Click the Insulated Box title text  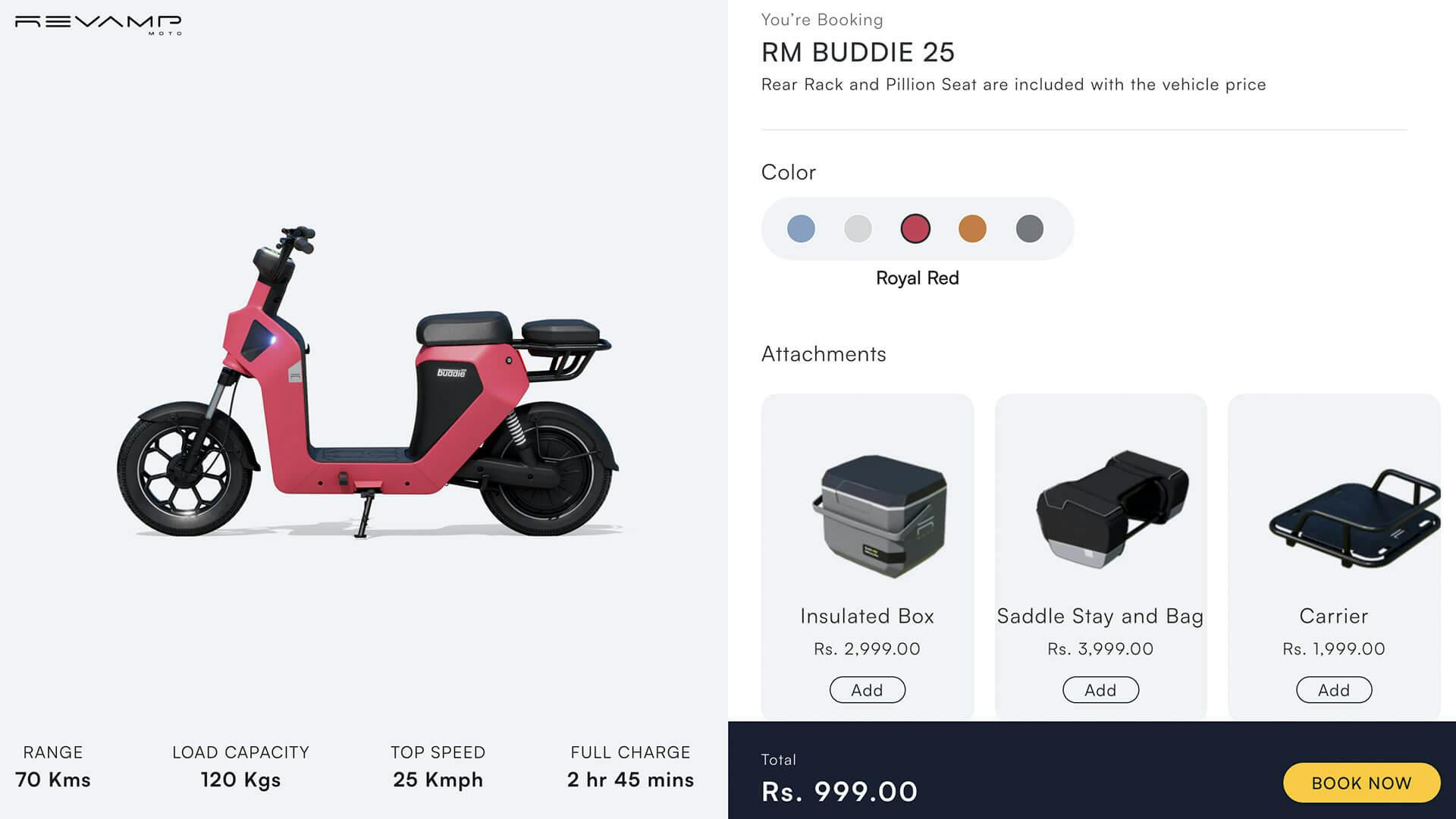pyautogui.click(x=867, y=616)
